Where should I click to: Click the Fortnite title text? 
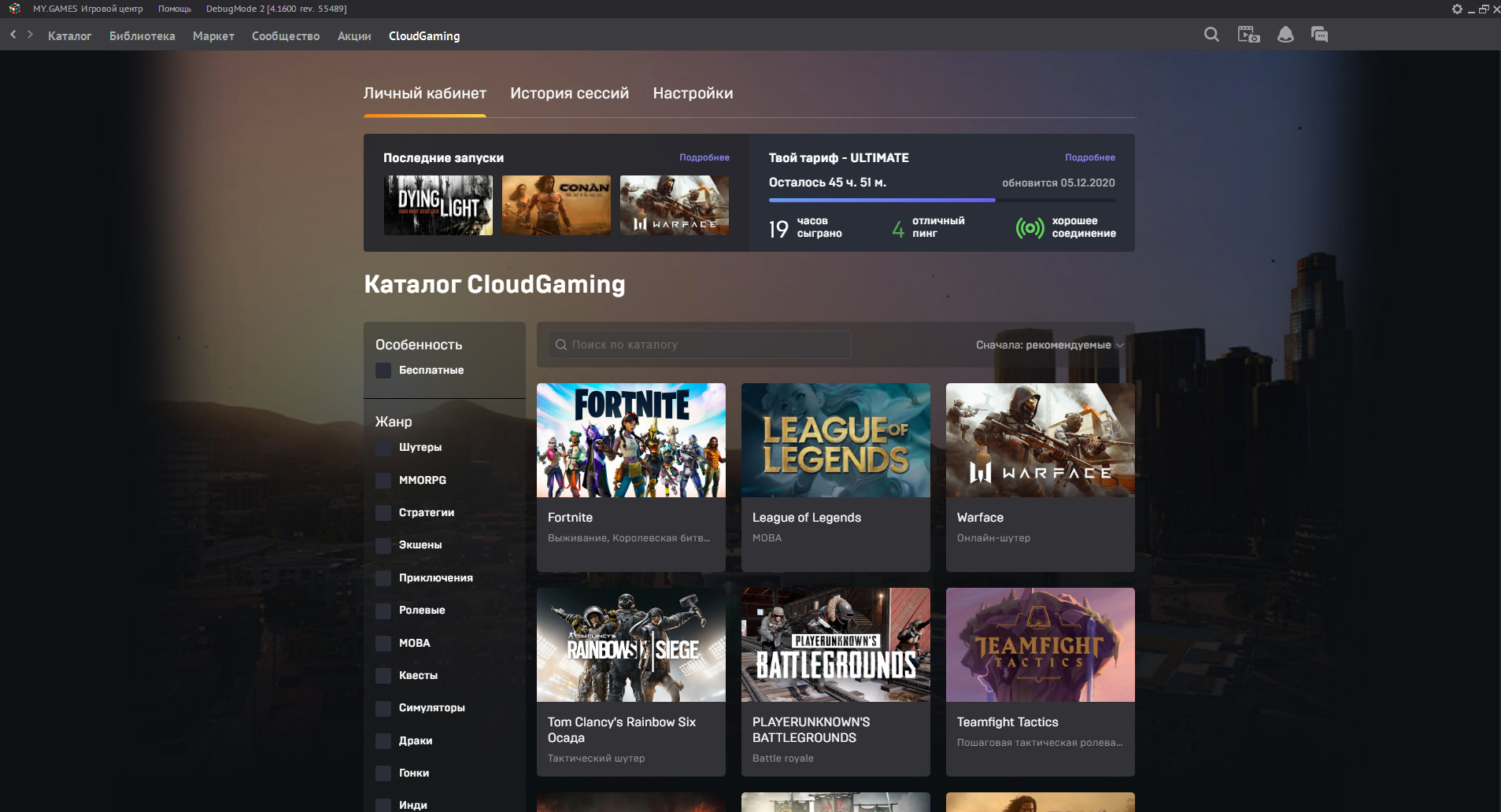(570, 518)
